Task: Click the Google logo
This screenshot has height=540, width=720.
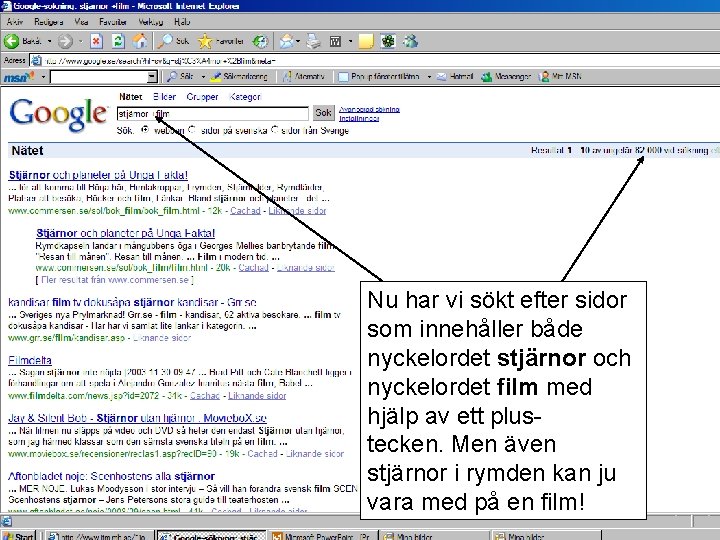Action: pyautogui.click(x=58, y=114)
